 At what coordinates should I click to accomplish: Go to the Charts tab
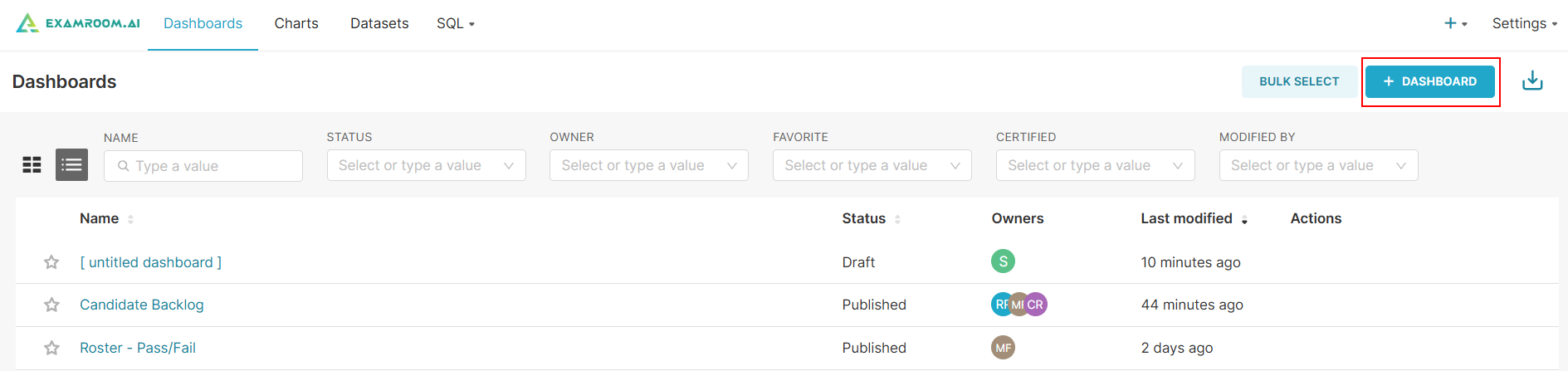tap(296, 23)
